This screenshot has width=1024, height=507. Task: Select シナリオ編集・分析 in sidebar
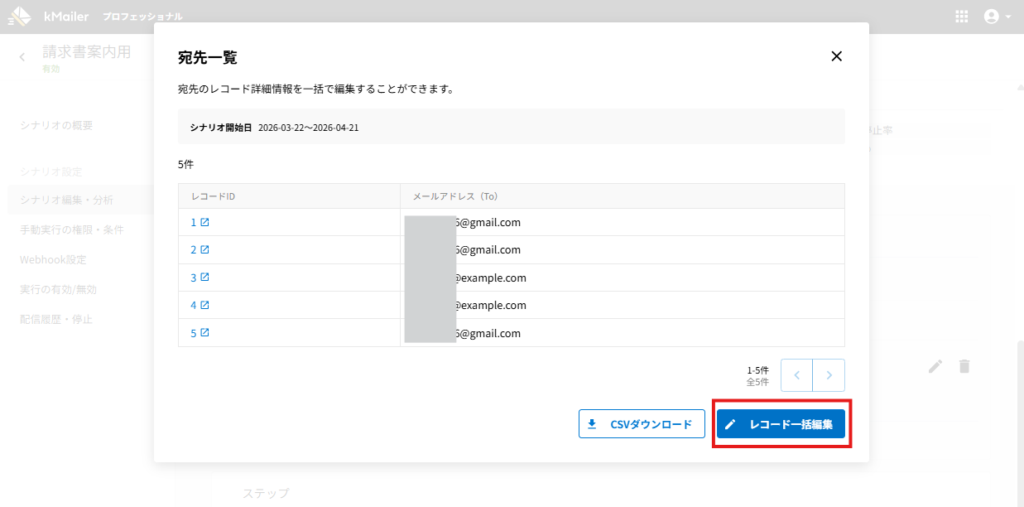pyautogui.click(x=67, y=200)
